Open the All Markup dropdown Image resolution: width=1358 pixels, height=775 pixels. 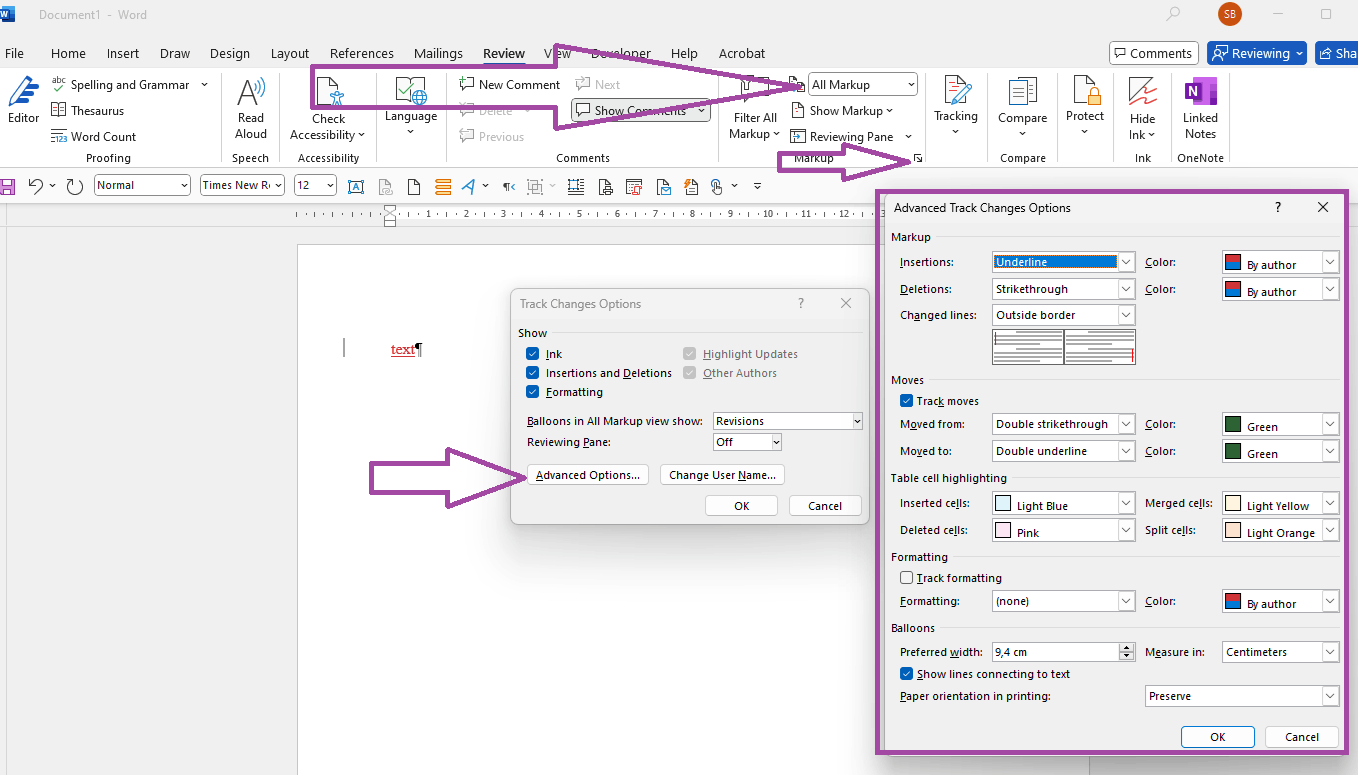pos(861,84)
